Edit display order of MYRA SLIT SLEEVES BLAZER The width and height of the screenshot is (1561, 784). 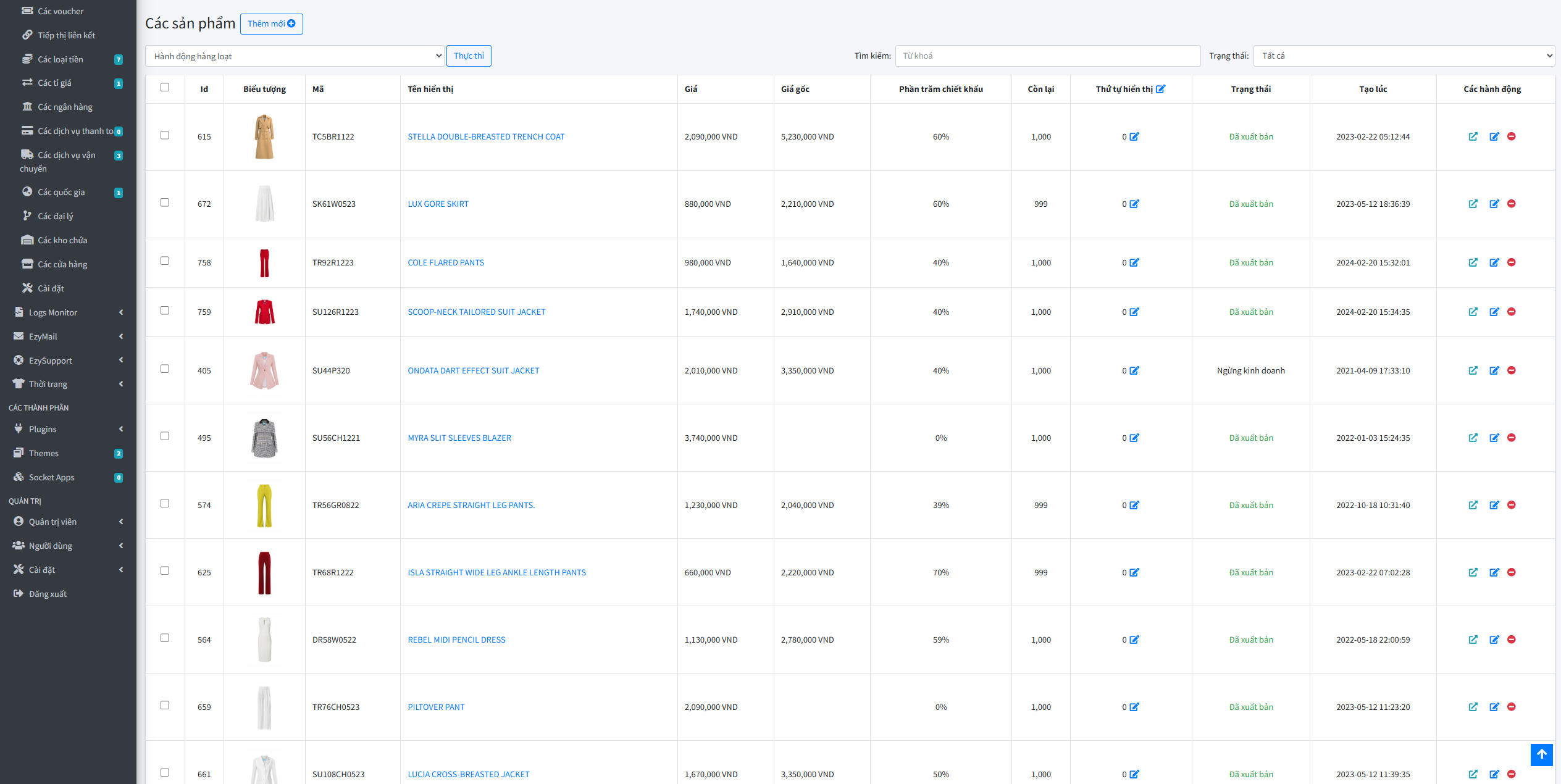point(1134,438)
